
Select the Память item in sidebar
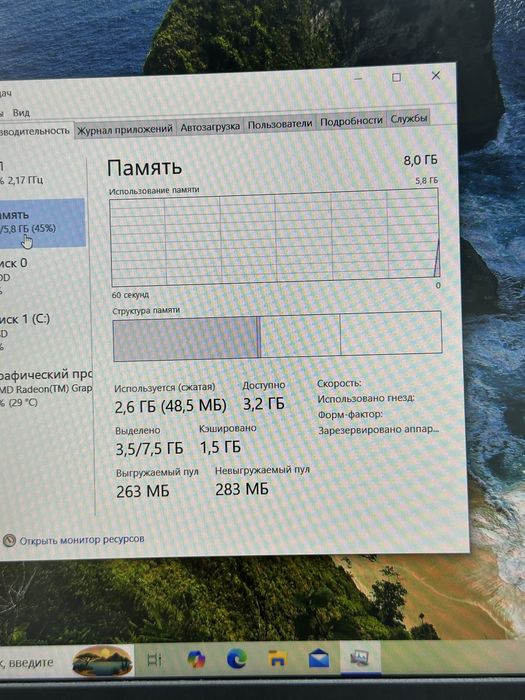pos(42,222)
